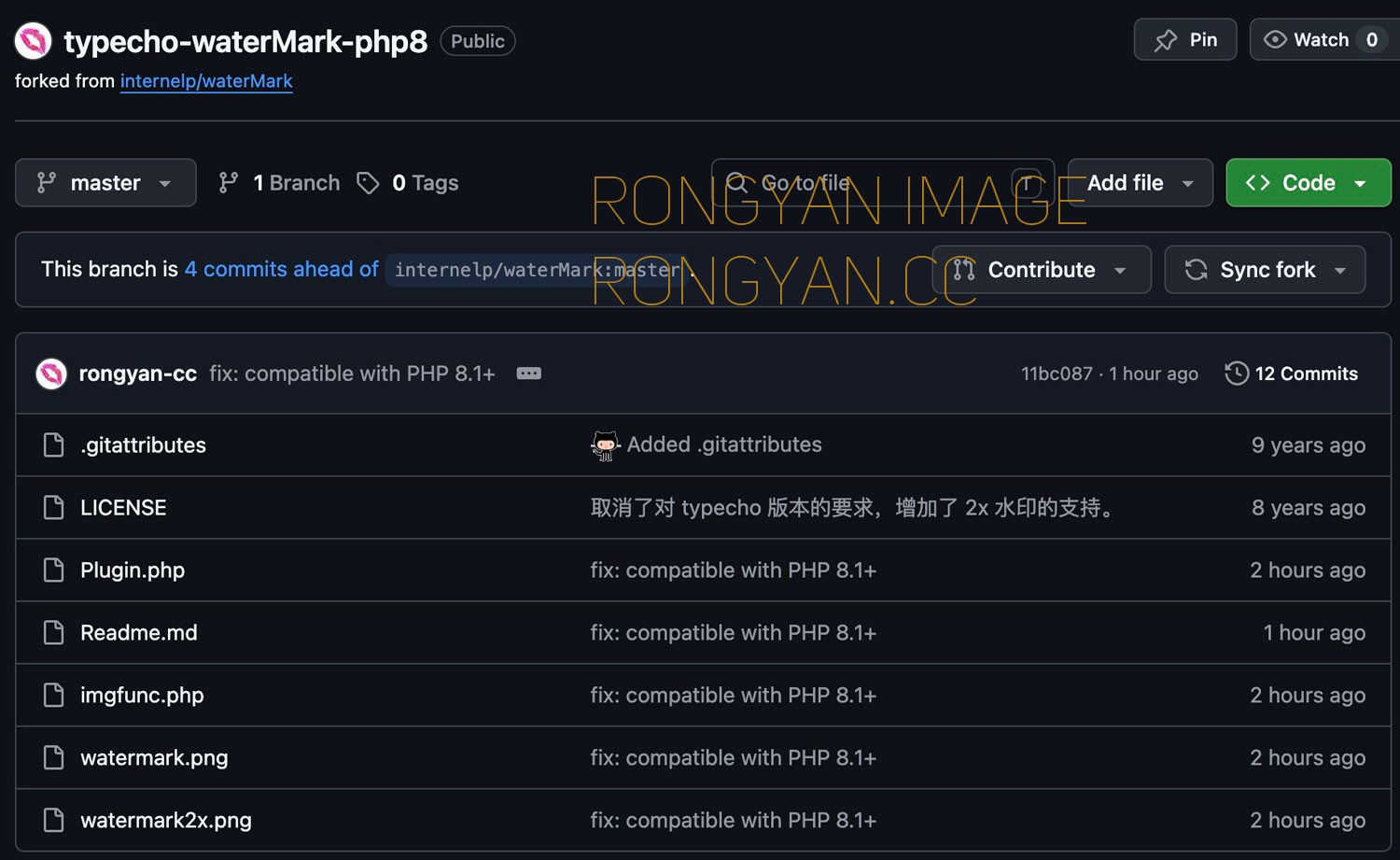Click the file icon next to watermark.png
Image resolution: width=1400 pixels, height=860 pixels.
pos(54,758)
